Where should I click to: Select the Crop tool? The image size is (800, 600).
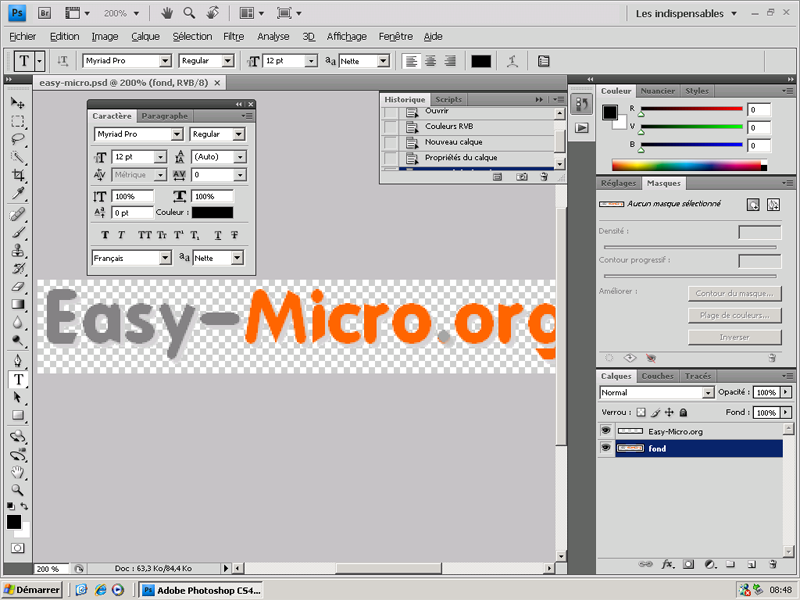point(18,175)
